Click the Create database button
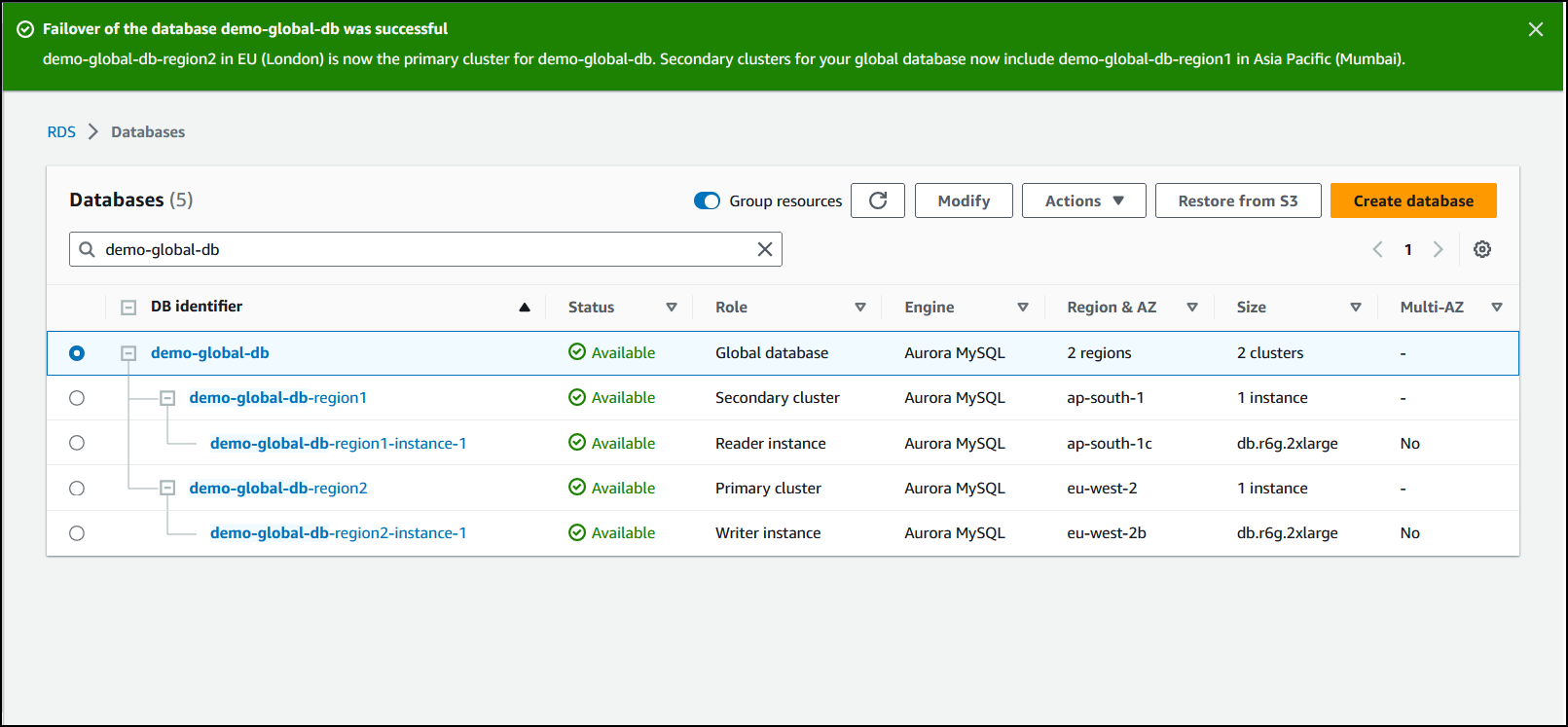Viewport: 1568px width, 727px height. point(1412,200)
